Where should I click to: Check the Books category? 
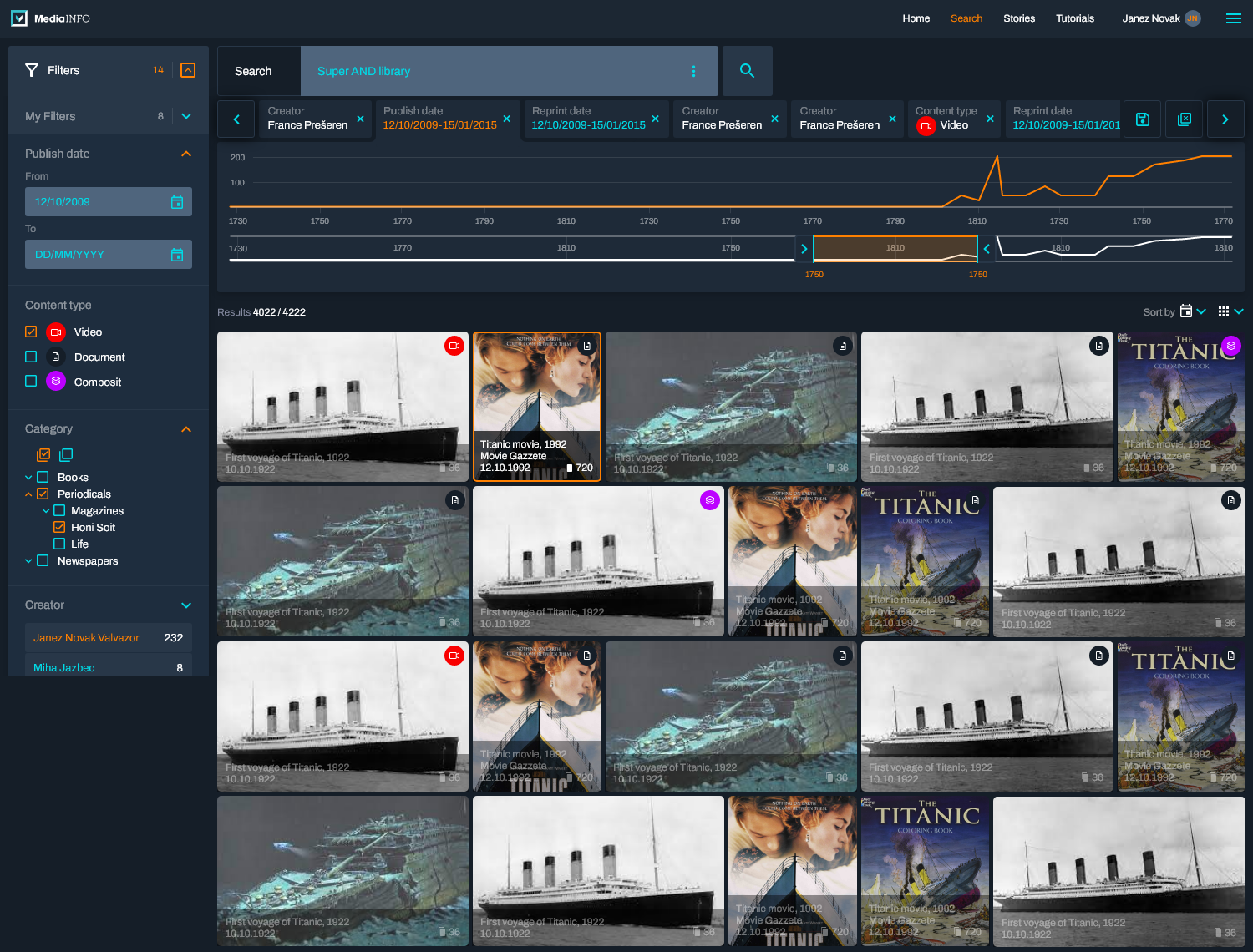(43, 477)
